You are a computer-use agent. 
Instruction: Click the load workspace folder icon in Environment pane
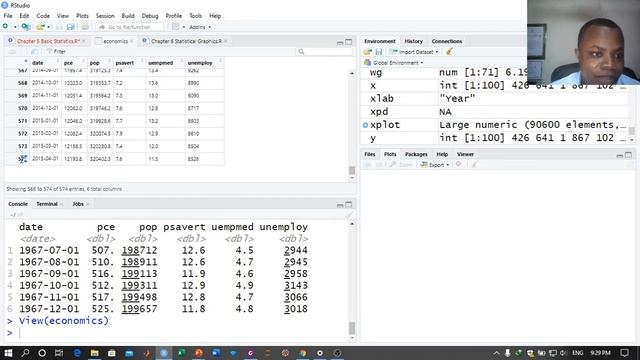point(368,52)
